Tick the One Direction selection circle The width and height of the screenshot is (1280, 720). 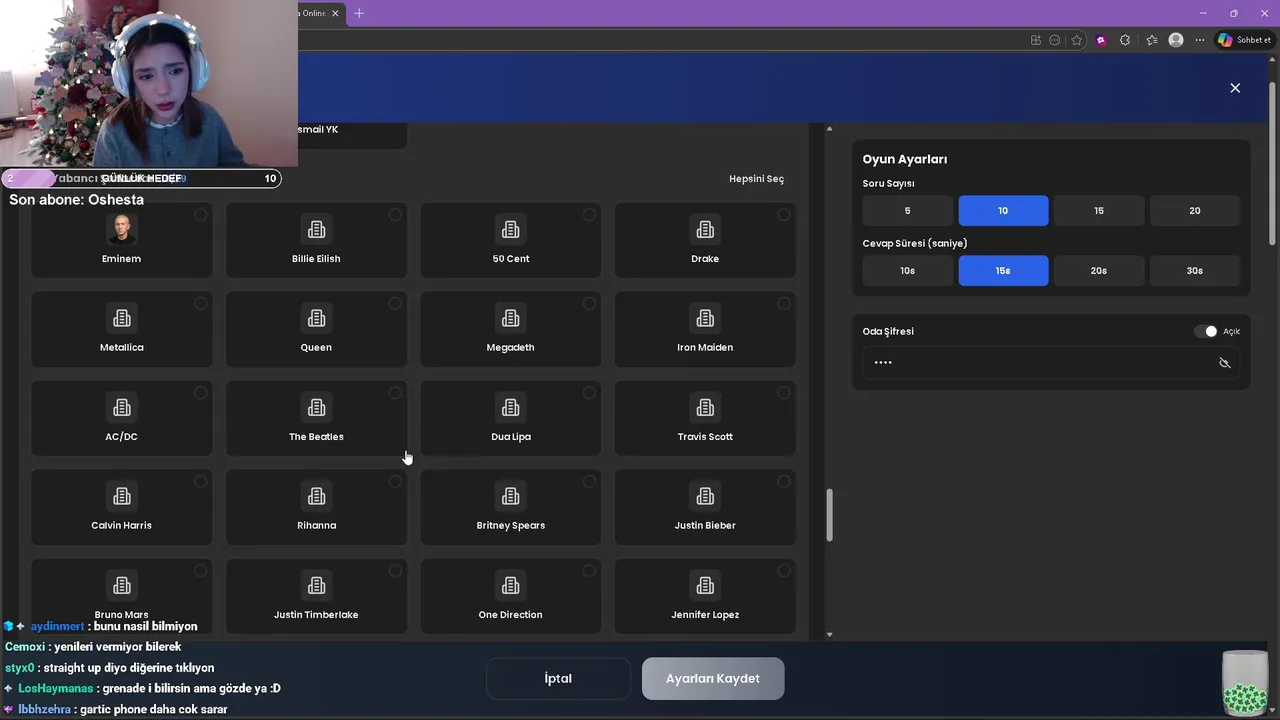point(589,571)
